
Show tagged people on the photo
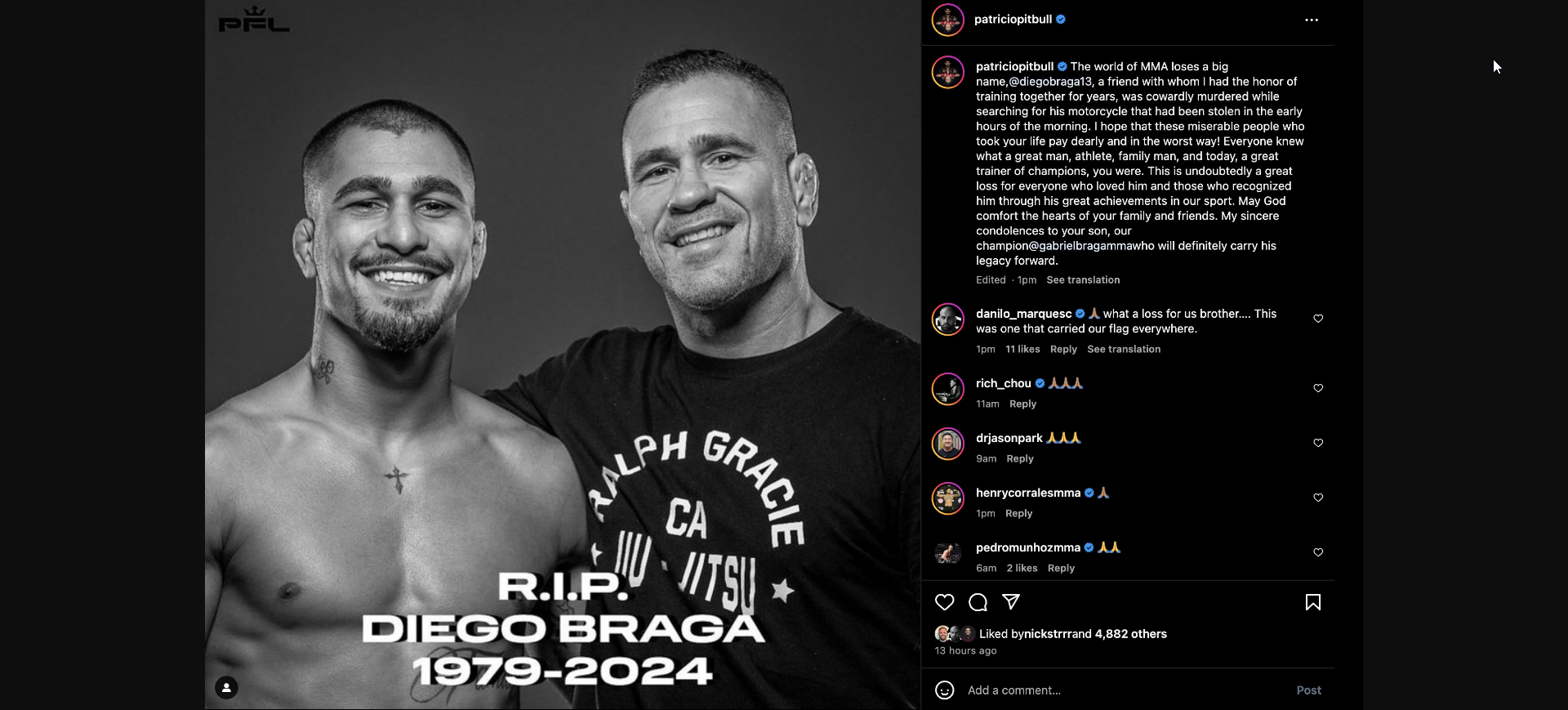point(226,688)
